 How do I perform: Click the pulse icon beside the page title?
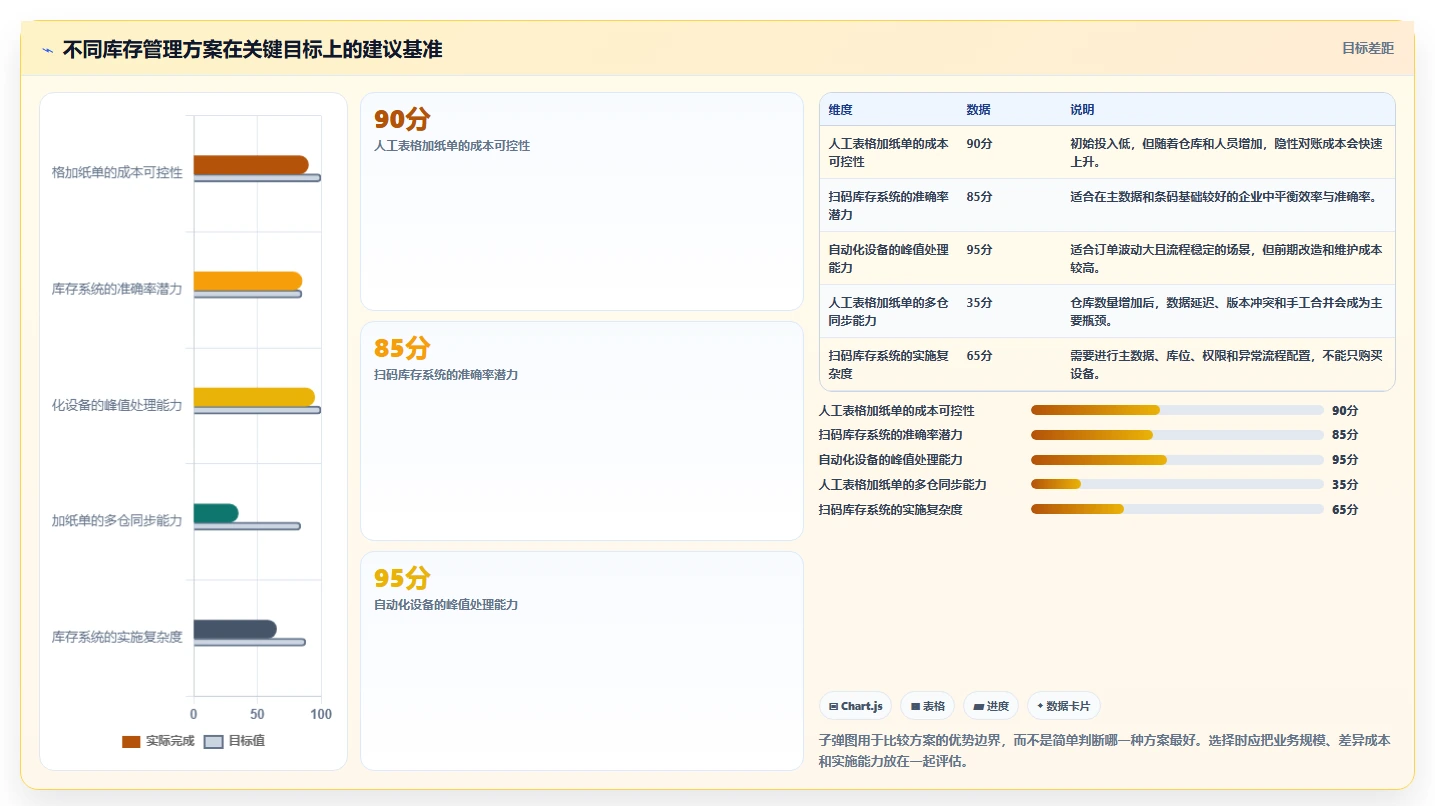pyautogui.click(x=47, y=50)
